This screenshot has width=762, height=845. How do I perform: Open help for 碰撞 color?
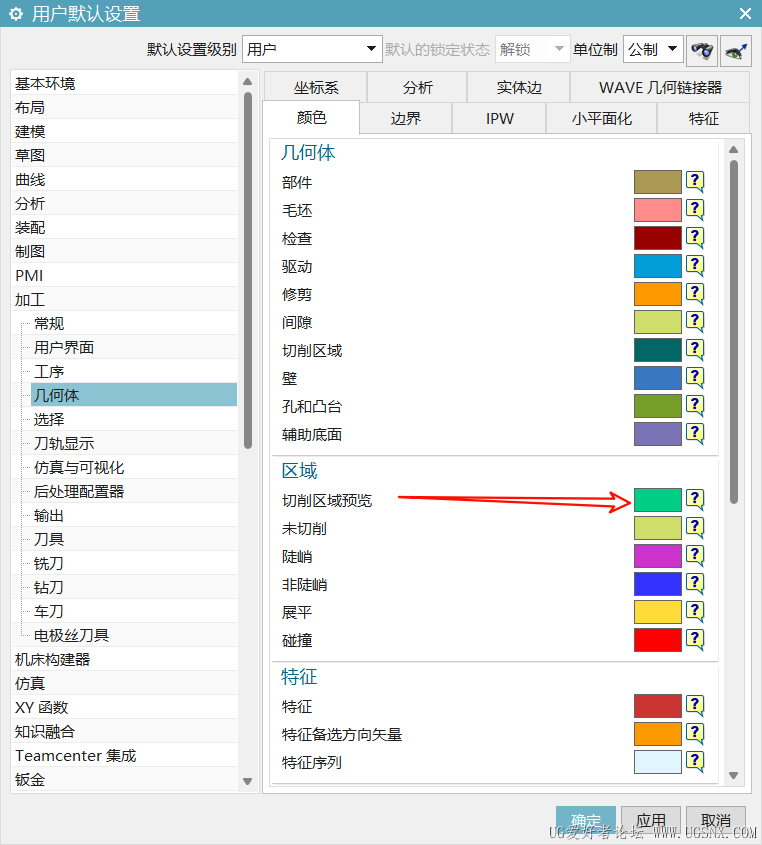coord(695,640)
